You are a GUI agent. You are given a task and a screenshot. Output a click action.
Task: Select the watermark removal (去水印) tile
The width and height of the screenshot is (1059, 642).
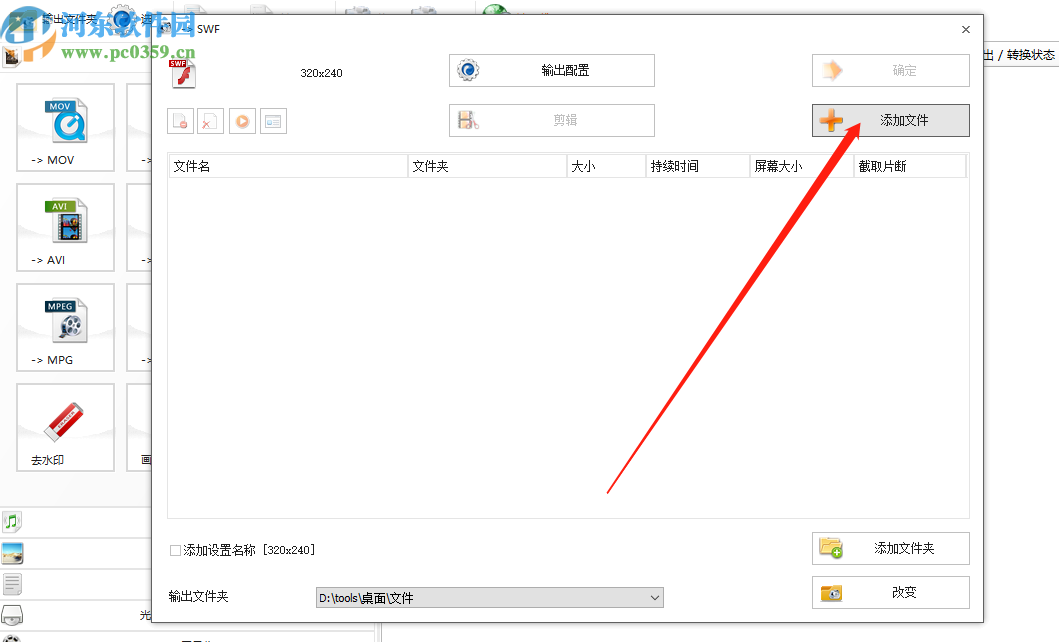tap(66, 427)
